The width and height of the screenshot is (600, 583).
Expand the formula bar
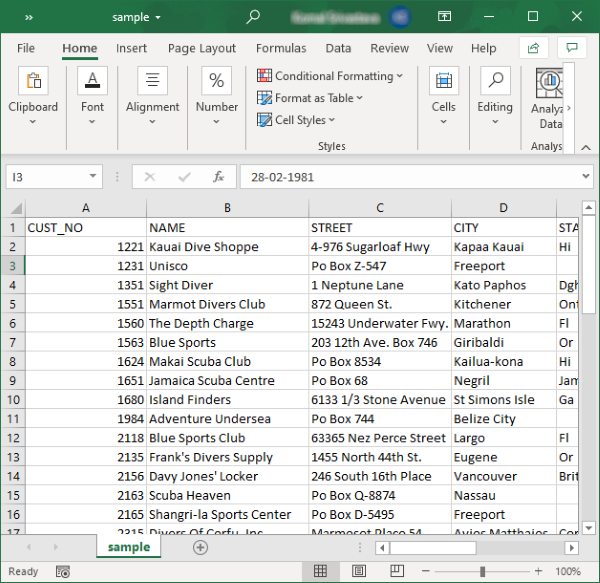pos(586,177)
